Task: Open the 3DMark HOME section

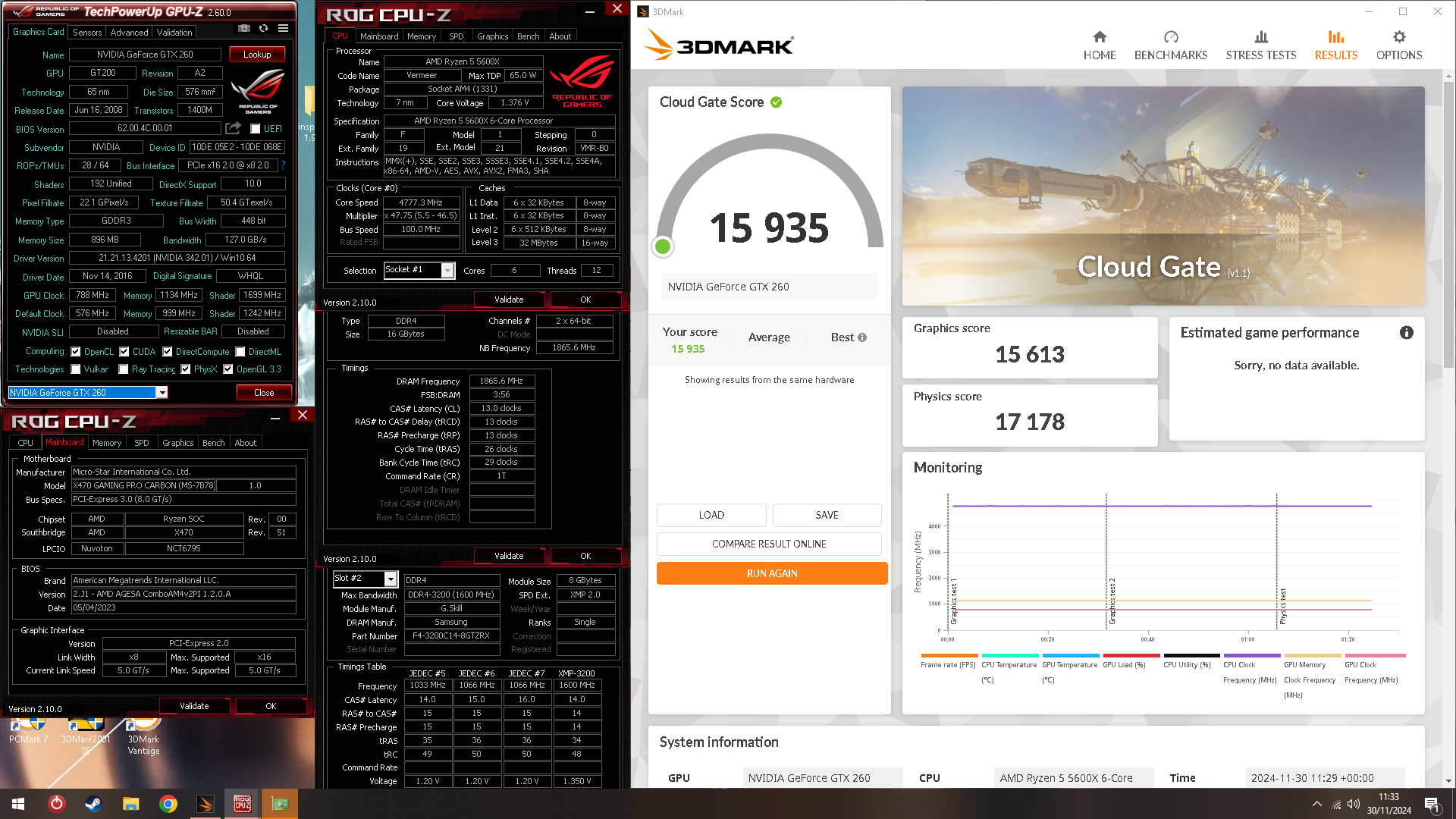Action: coord(1099,45)
